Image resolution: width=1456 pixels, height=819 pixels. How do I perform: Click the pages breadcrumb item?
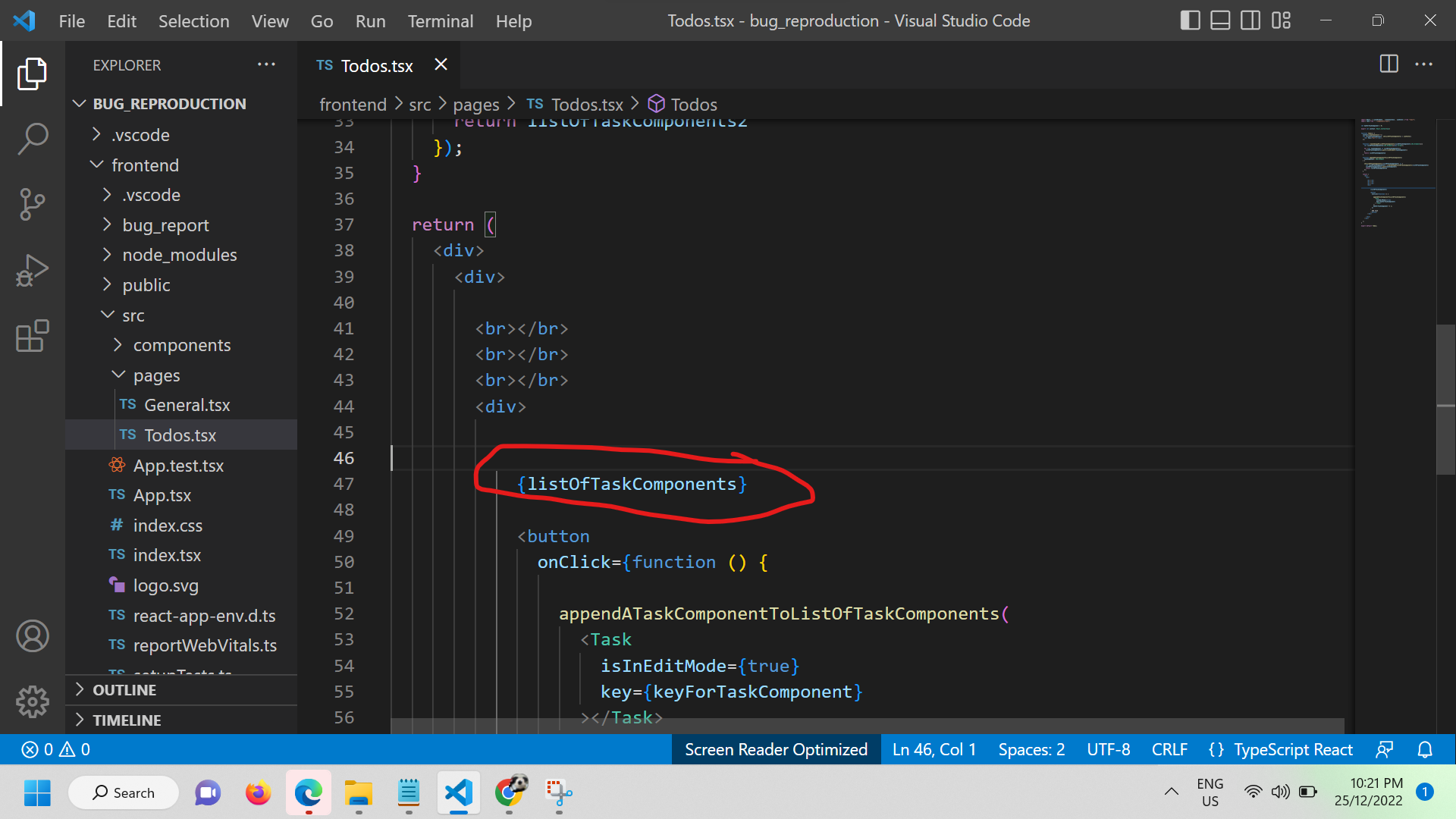point(475,104)
